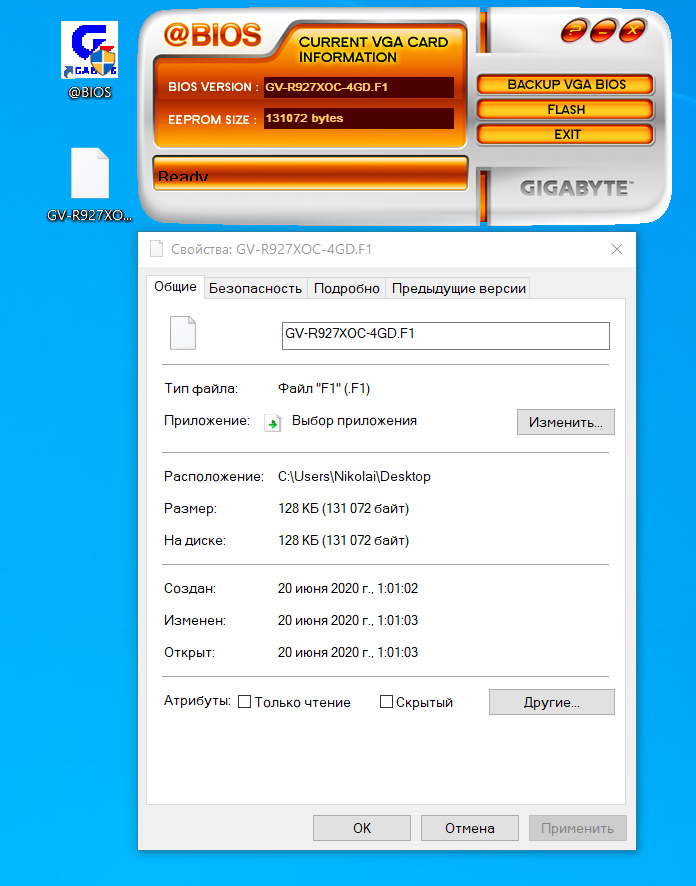Click the На диске value 128 КБ

(x=343, y=540)
